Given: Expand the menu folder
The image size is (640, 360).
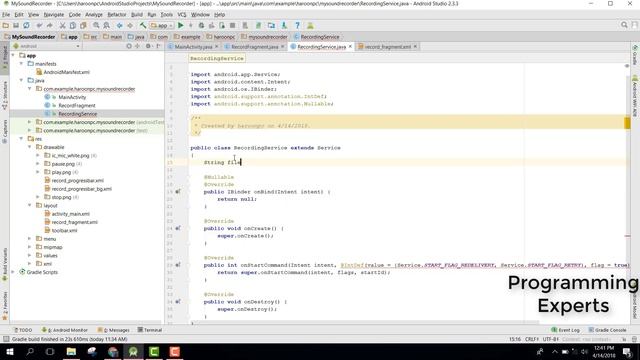Looking at the screenshot, I should tap(29, 238).
